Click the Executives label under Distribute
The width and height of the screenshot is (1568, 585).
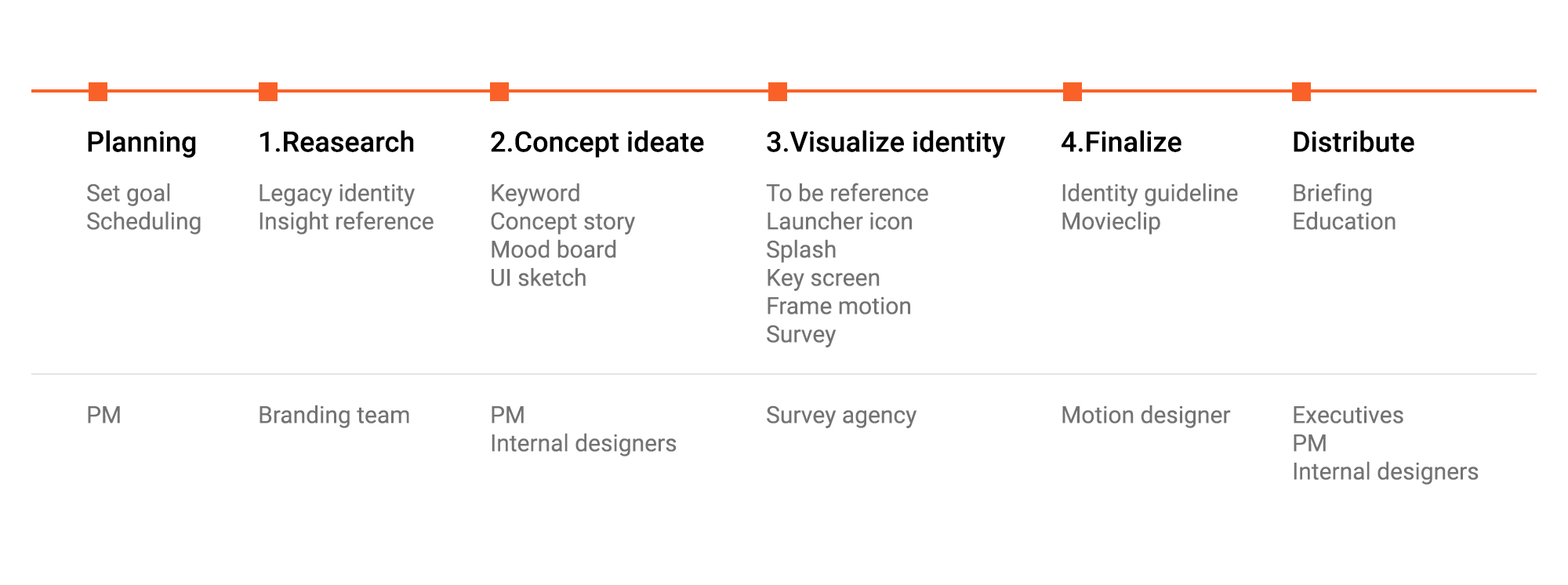[1348, 415]
